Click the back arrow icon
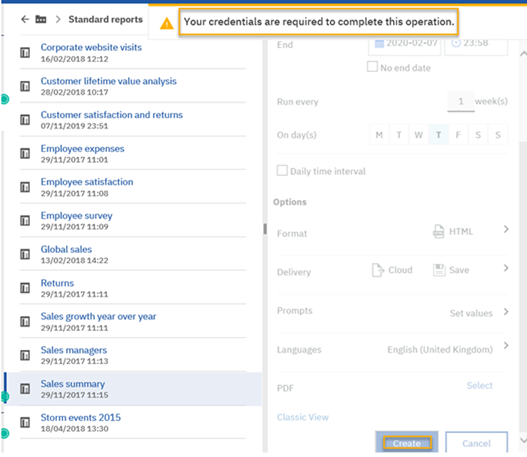The width and height of the screenshot is (527, 457). click(x=25, y=19)
